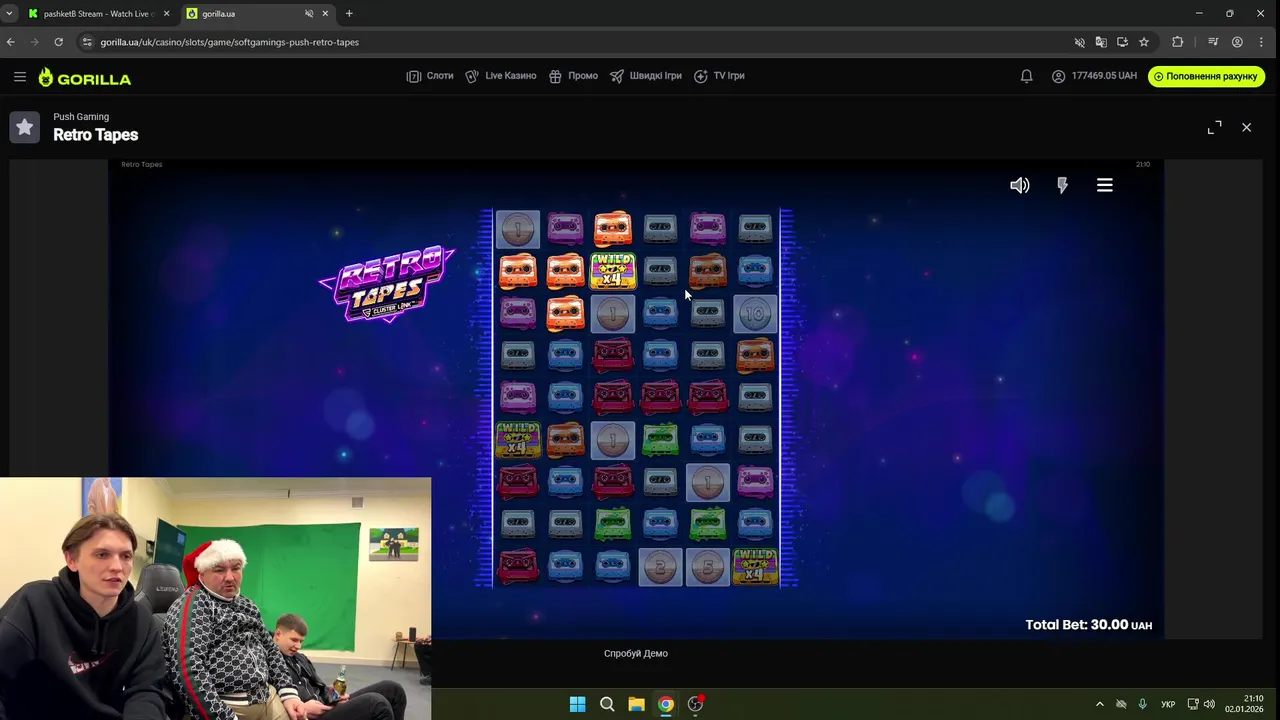Open Chrome three-dot menu
Image resolution: width=1280 pixels, height=720 pixels.
[x=1261, y=42]
